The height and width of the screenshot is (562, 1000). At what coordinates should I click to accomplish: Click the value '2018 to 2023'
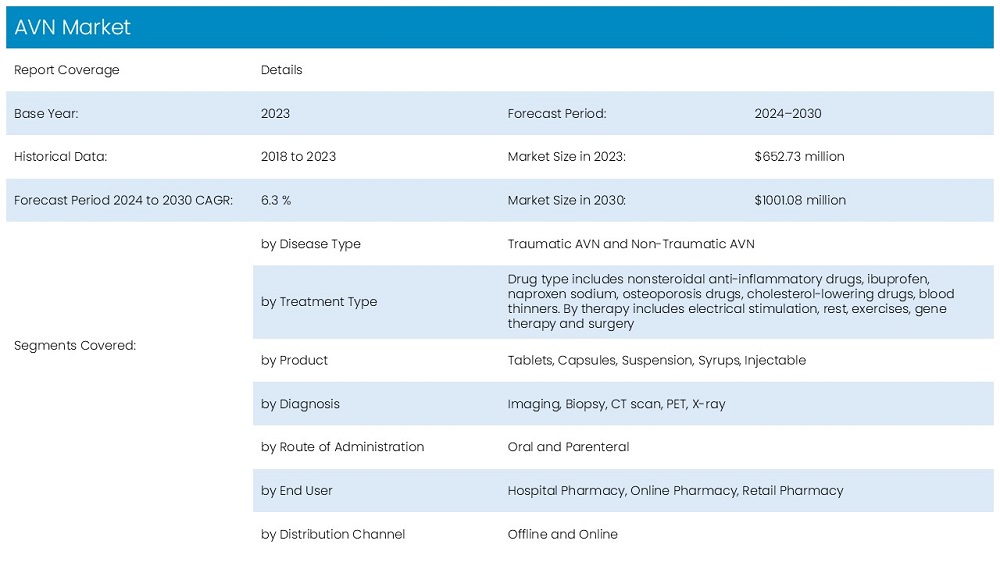pos(298,156)
